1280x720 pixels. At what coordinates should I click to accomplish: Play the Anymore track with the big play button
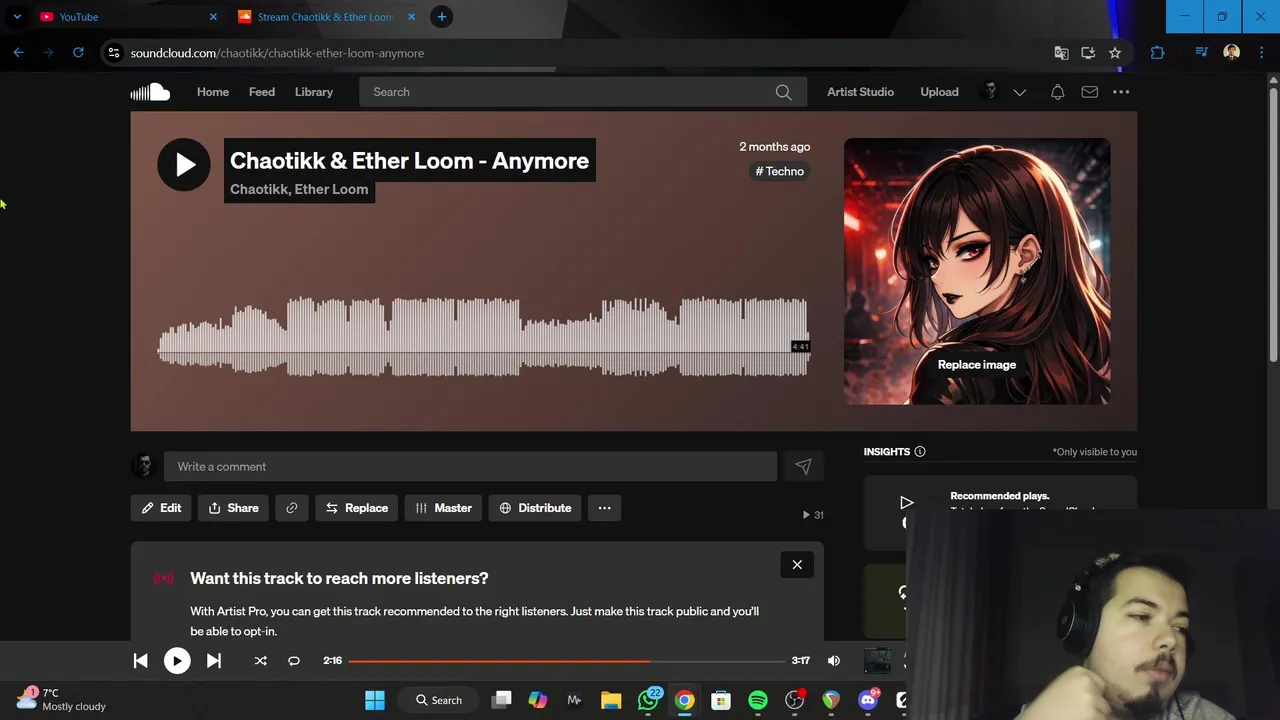click(x=184, y=164)
